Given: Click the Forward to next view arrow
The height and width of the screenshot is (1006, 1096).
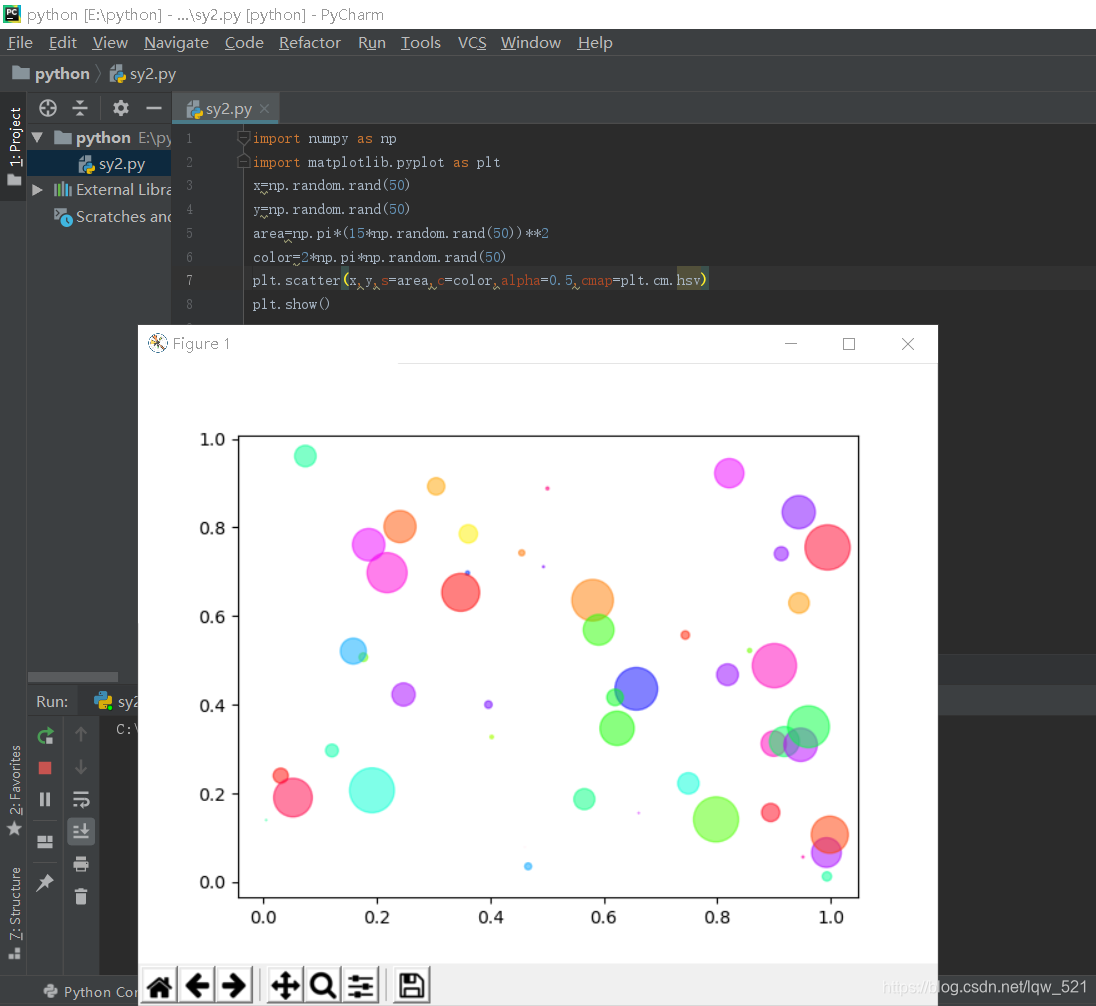Looking at the screenshot, I should point(234,986).
